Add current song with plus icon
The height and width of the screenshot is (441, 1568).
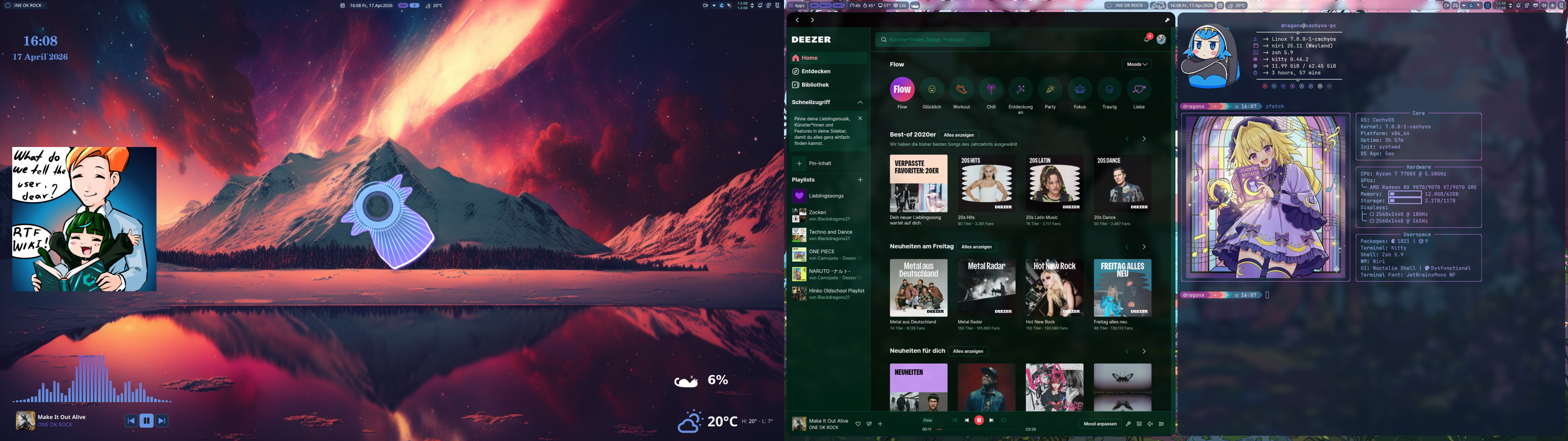tap(880, 424)
